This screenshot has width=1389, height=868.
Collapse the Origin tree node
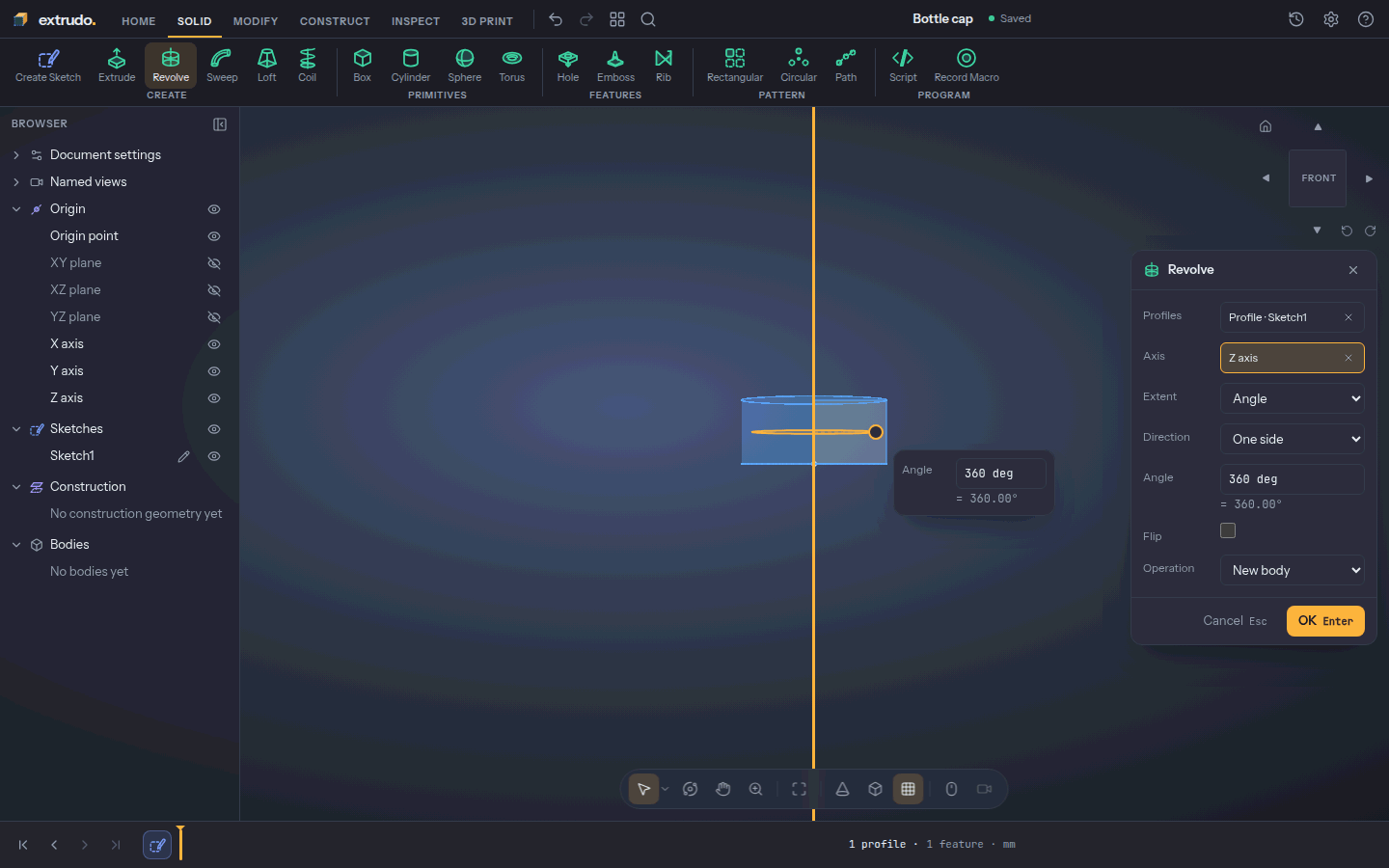pyautogui.click(x=16, y=209)
